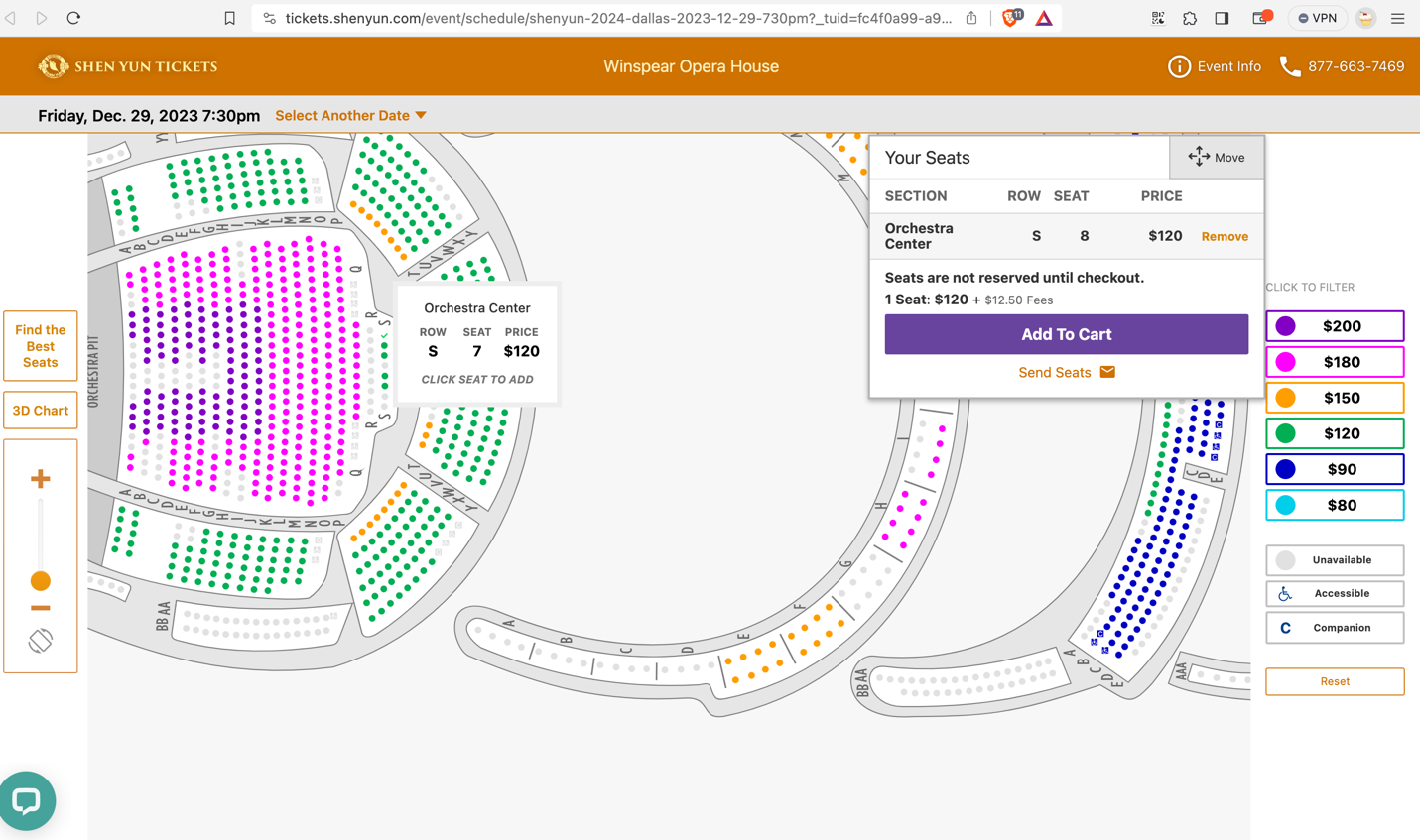
Task: Click the Winspear Opera House title
Action: point(692,66)
